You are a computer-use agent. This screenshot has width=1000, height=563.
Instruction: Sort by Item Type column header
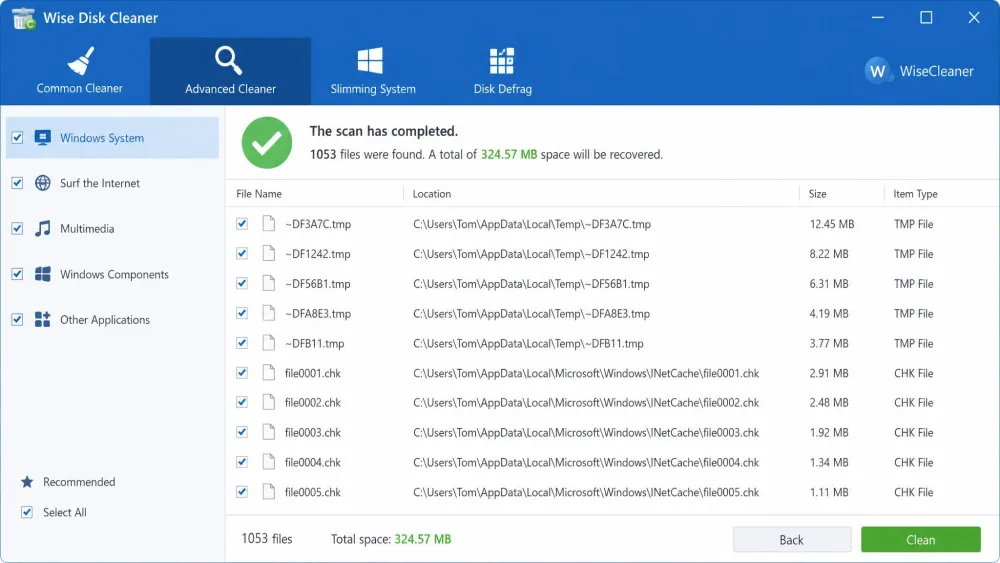pyautogui.click(x=915, y=194)
